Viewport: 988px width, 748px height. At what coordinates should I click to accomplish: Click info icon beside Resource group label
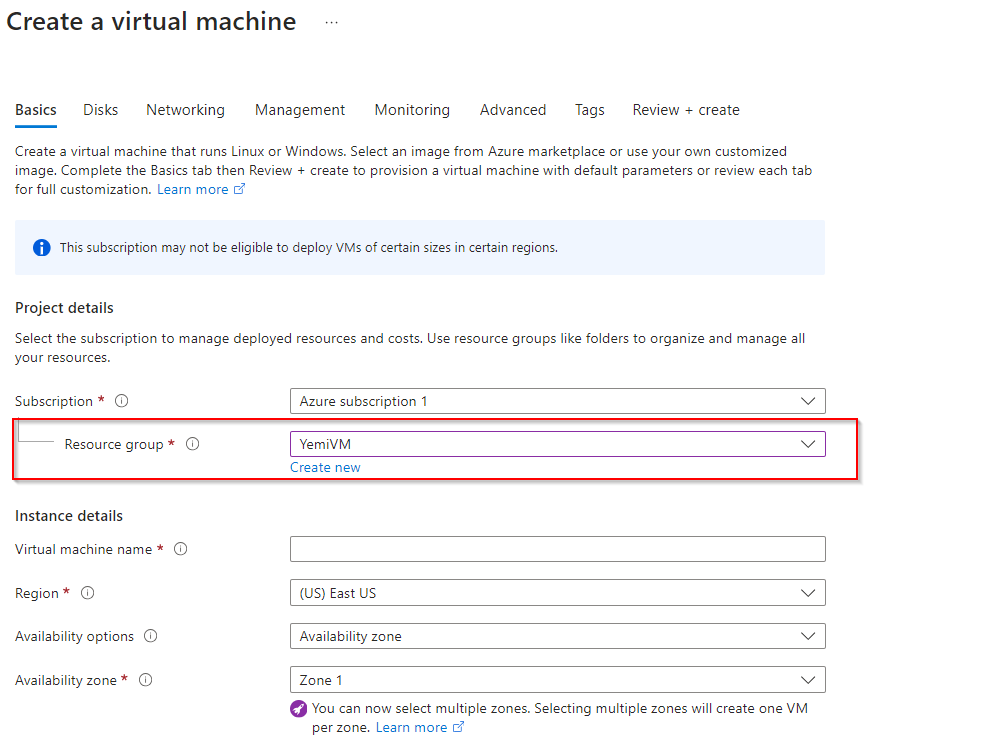click(x=193, y=444)
